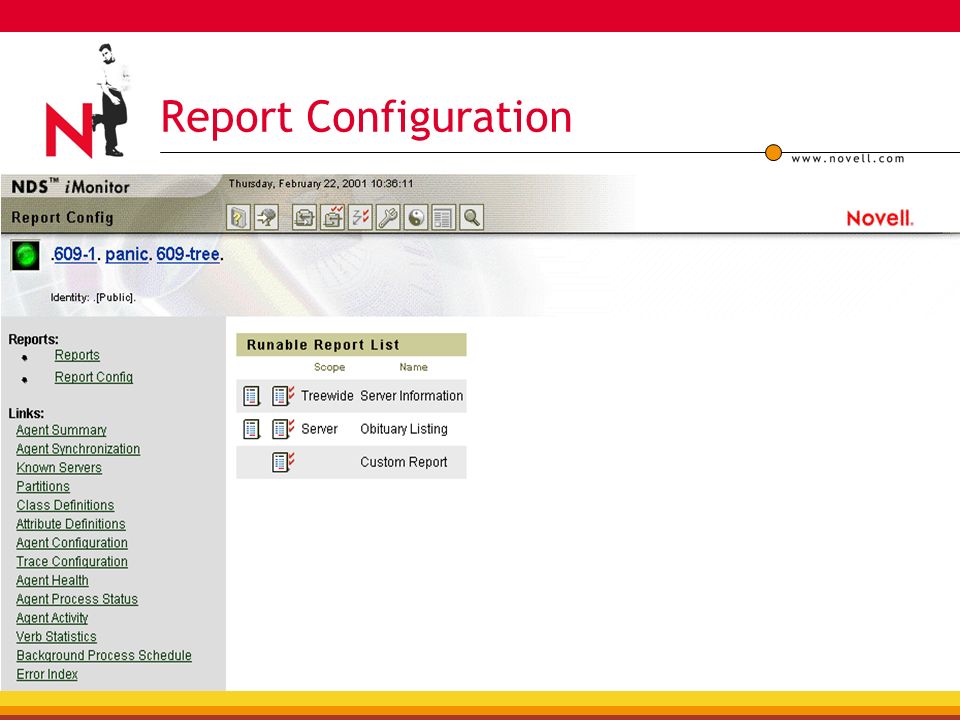Open the Repair wrench icon
Screen dimensions: 960x720
click(x=388, y=217)
